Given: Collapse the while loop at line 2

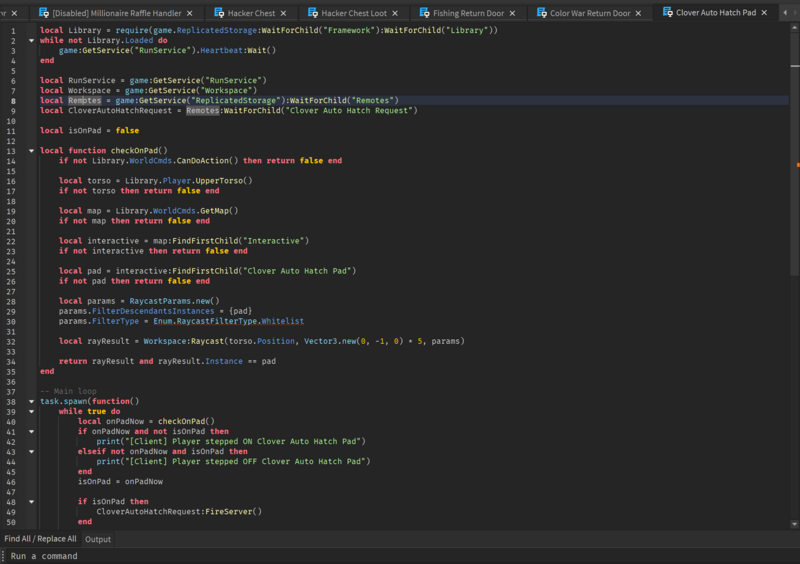Looking at the screenshot, I should pyautogui.click(x=31, y=40).
